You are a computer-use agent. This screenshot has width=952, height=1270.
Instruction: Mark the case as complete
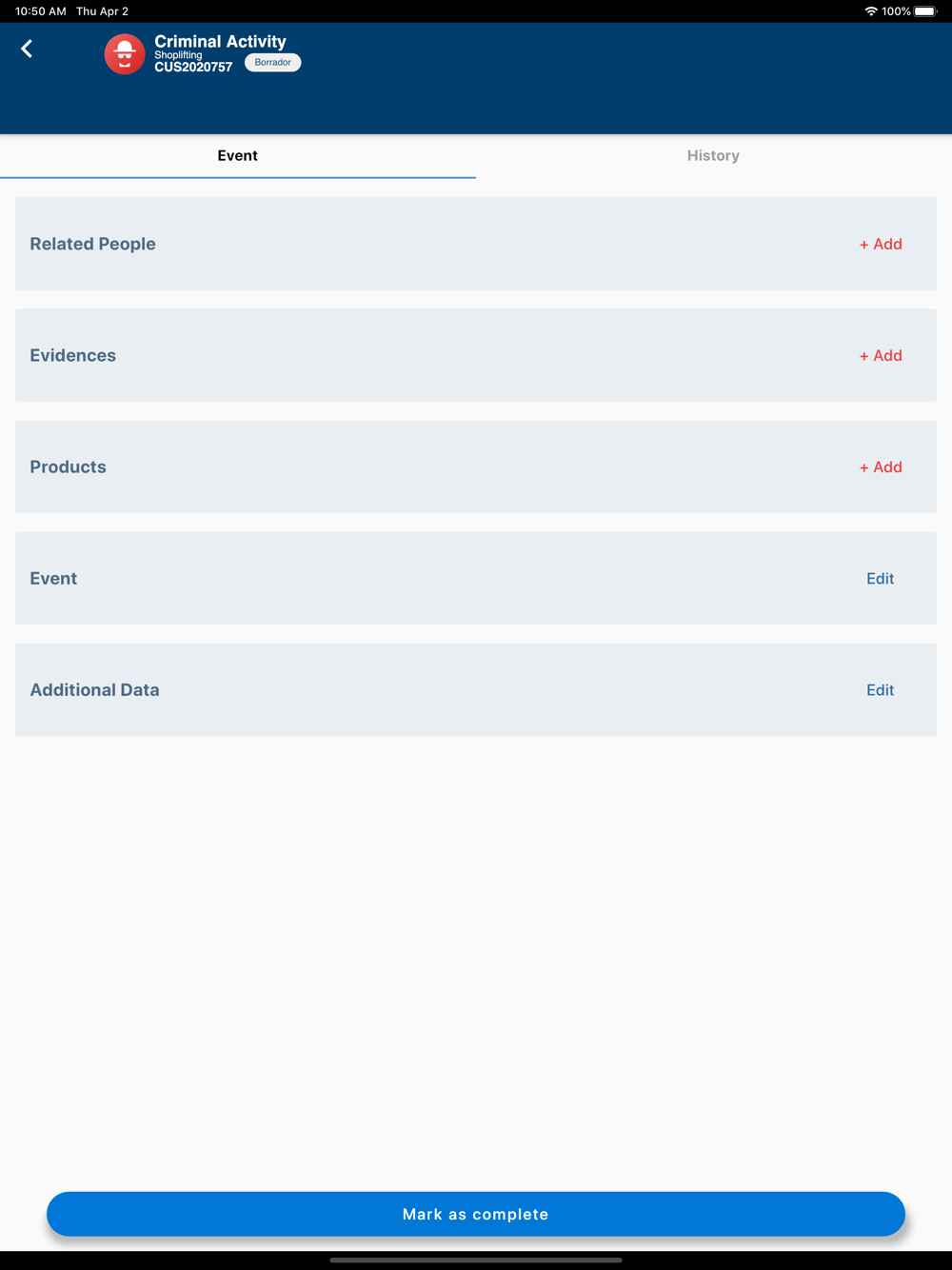476,1214
